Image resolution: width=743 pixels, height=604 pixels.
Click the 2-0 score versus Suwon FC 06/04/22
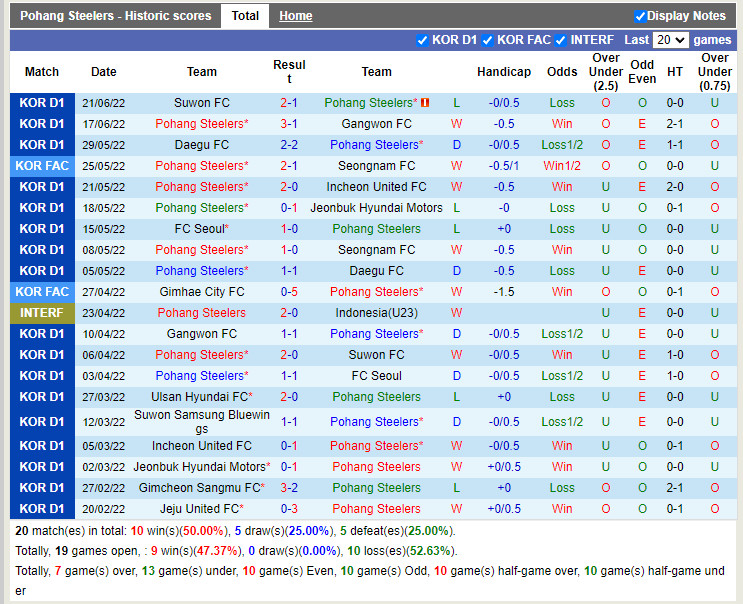point(289,355)
